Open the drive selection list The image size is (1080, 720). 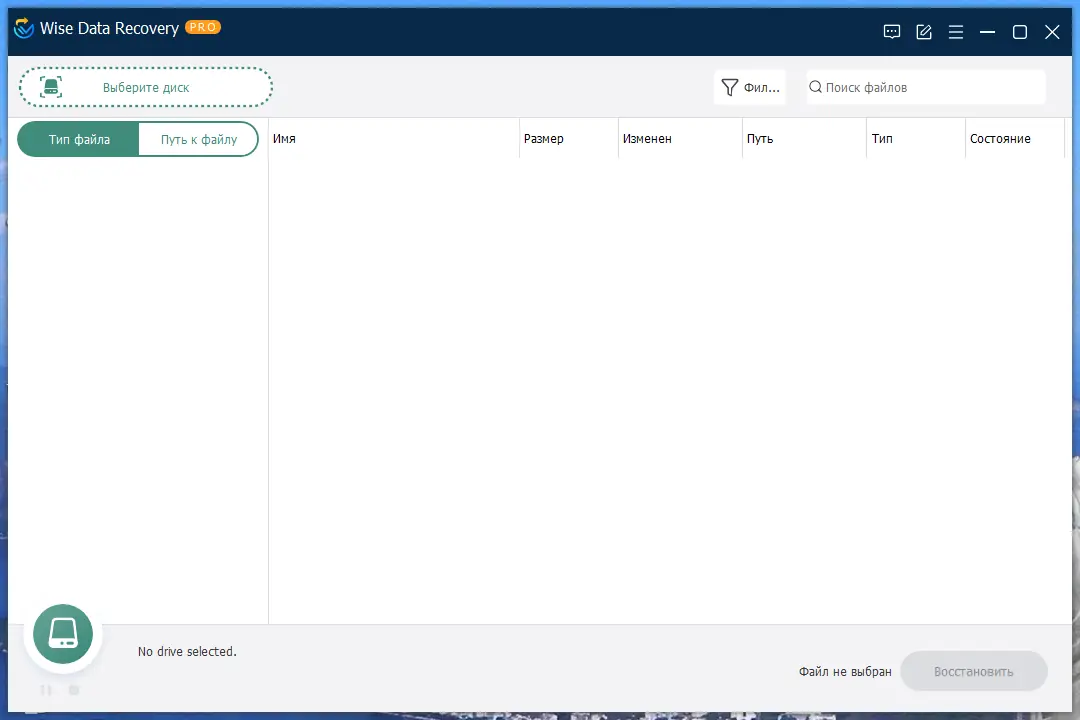click(146, 87)
